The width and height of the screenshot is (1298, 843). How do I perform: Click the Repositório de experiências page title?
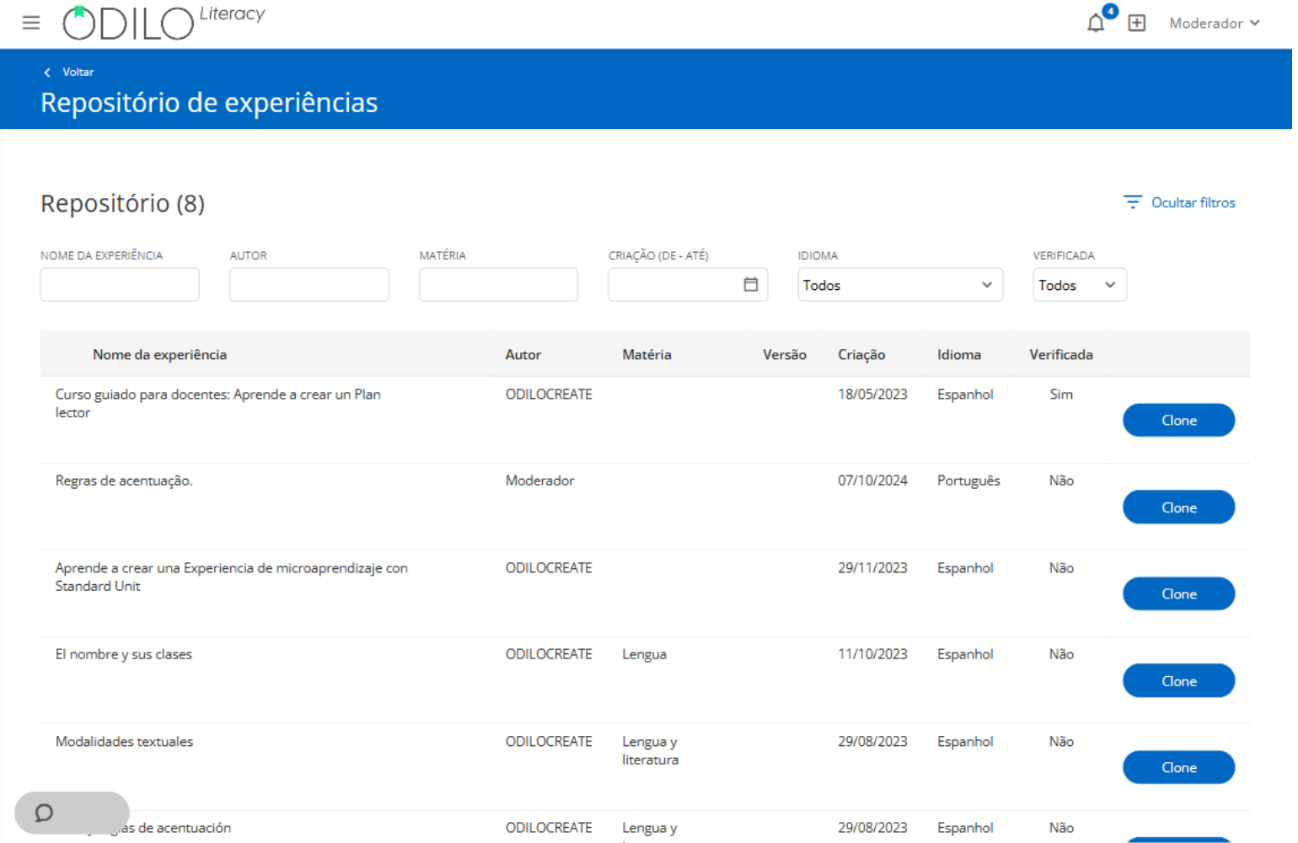pyautogui.click(x=209, y=102)
